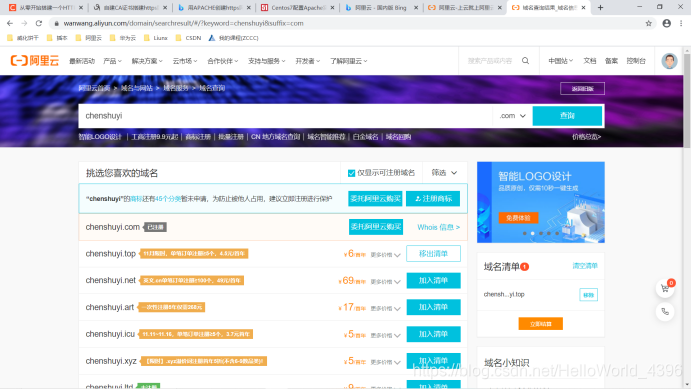Open the Linux bookmark folder
The width and height of the screenshot is (692, 389).
pyautogui.click(x=156, y=38)
